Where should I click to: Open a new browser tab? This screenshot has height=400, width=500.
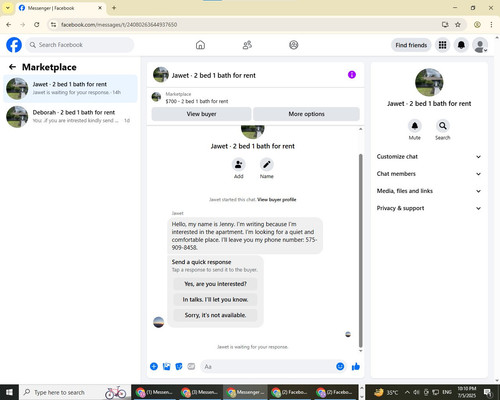coord(114,8)
